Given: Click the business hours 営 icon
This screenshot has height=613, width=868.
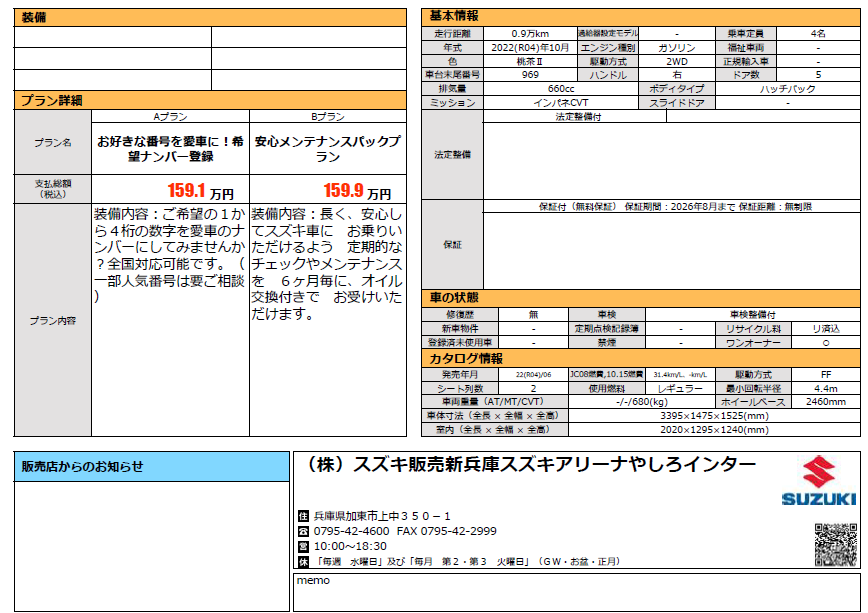Looking at the screenshot, I should [304, 546].
